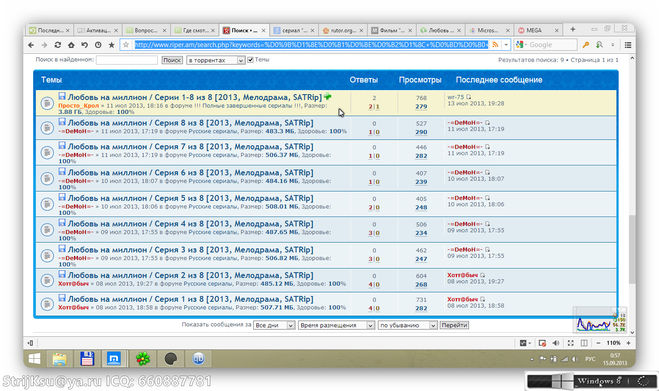Click the undo arrow toolbar icon
Image resolution: width=659 pixels, height=391 pixels.
[84, 45]
